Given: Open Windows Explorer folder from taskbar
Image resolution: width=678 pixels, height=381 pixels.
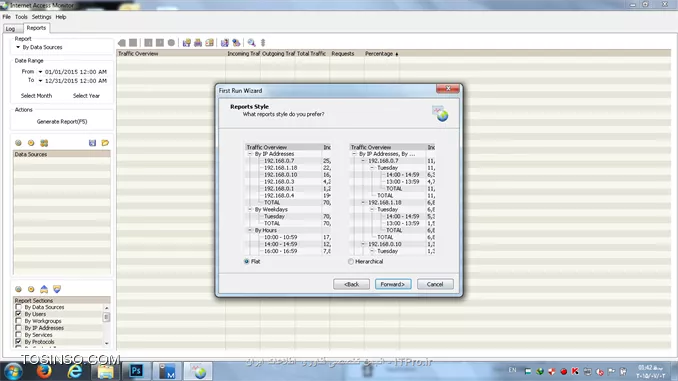Looking at the screenshot, I should click(x=105, y=371).
